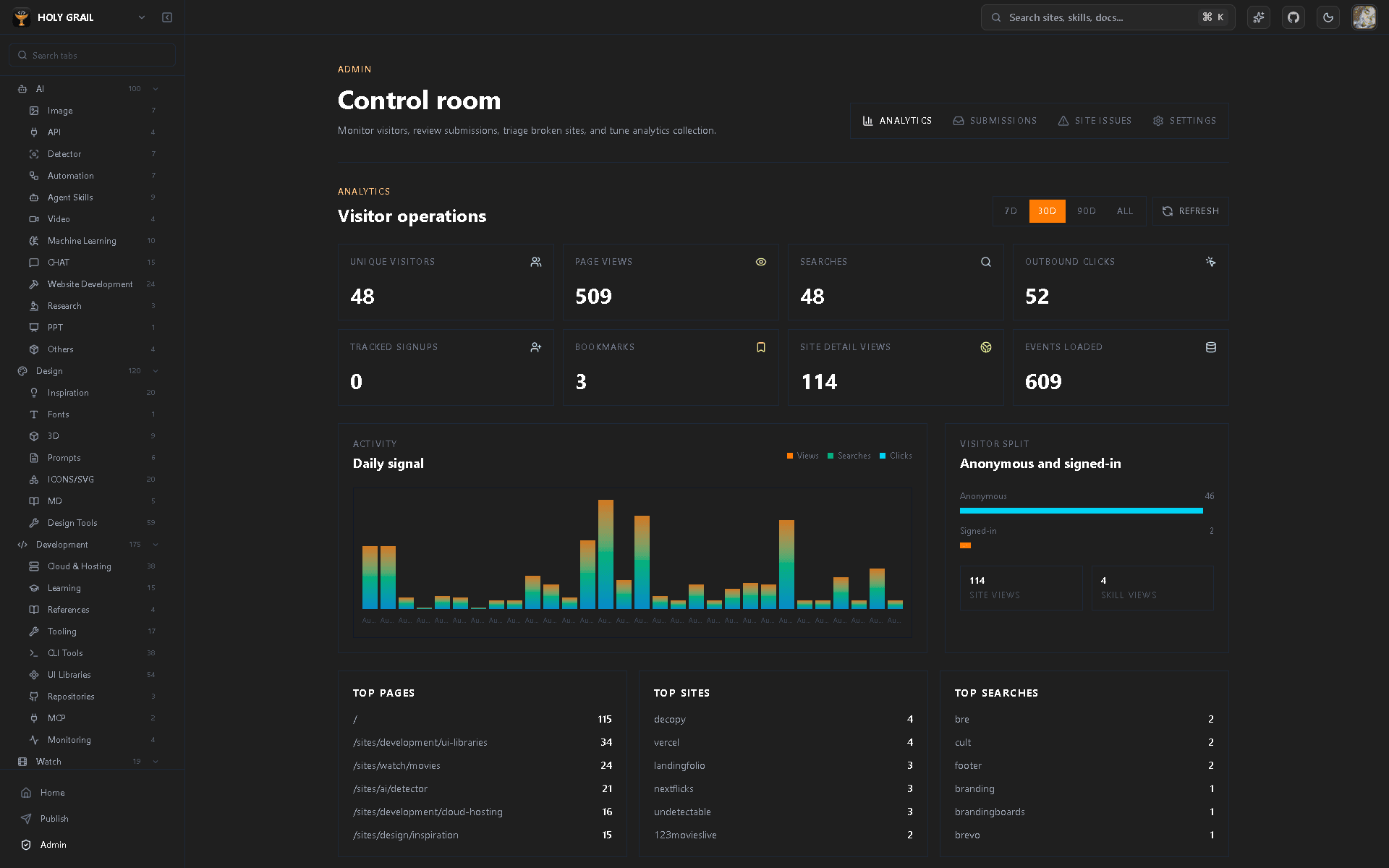Click the Machine Learning sidebar icon
The height and width of the screenshot is (868, 1389).
click(34, 241)
